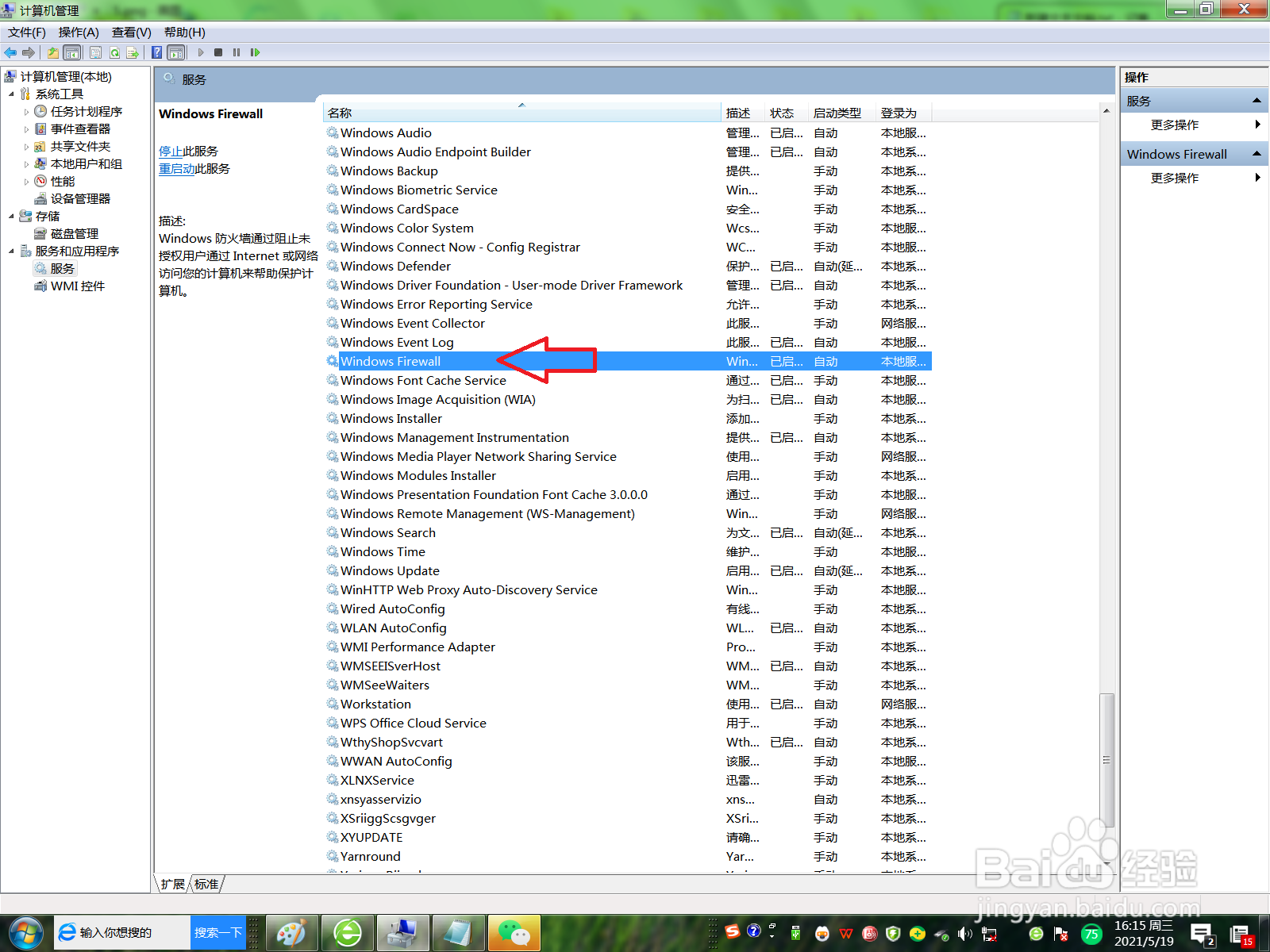Collapse the 系统工具 tree node

(x=12, y=94)
